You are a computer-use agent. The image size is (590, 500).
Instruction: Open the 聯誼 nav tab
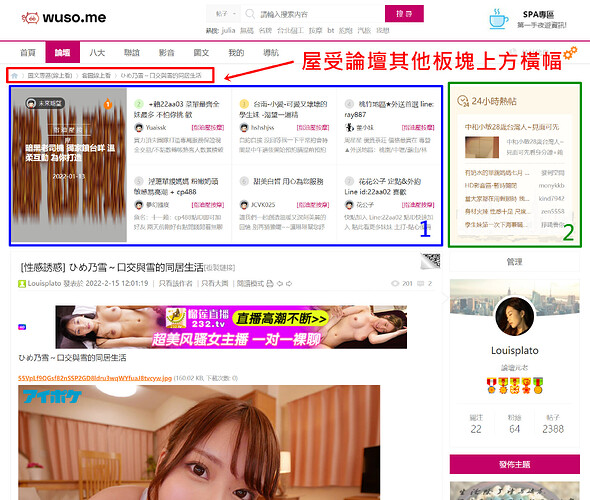[x=132, y=53]
